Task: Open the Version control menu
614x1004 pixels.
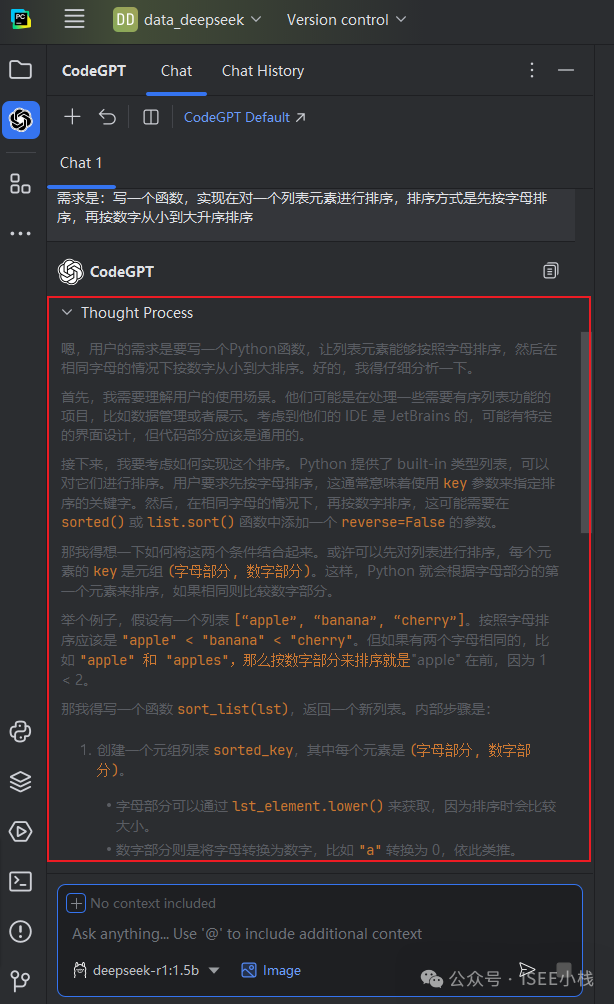Action: click(346, 20)
